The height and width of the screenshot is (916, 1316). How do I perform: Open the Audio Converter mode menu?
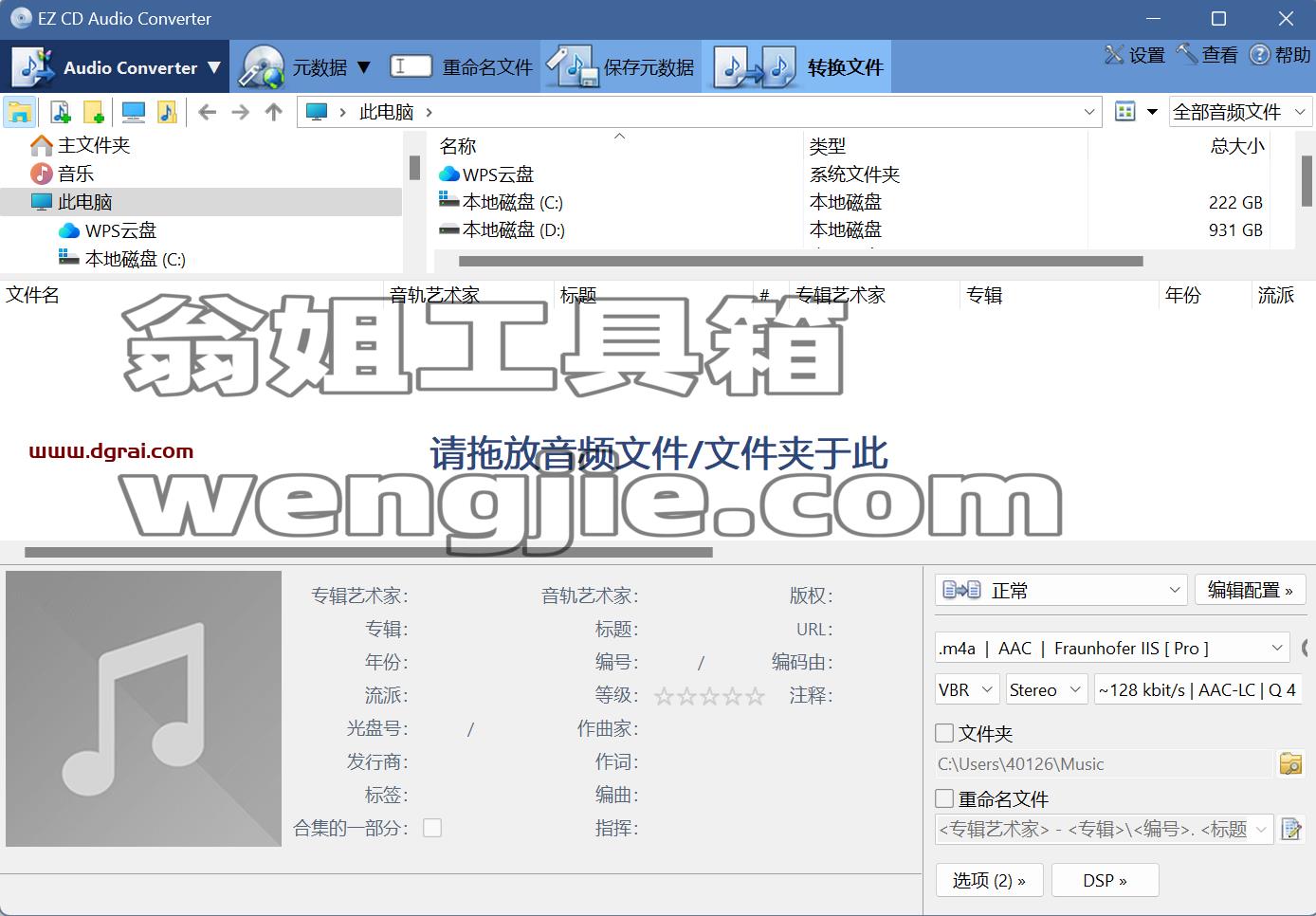115,67
